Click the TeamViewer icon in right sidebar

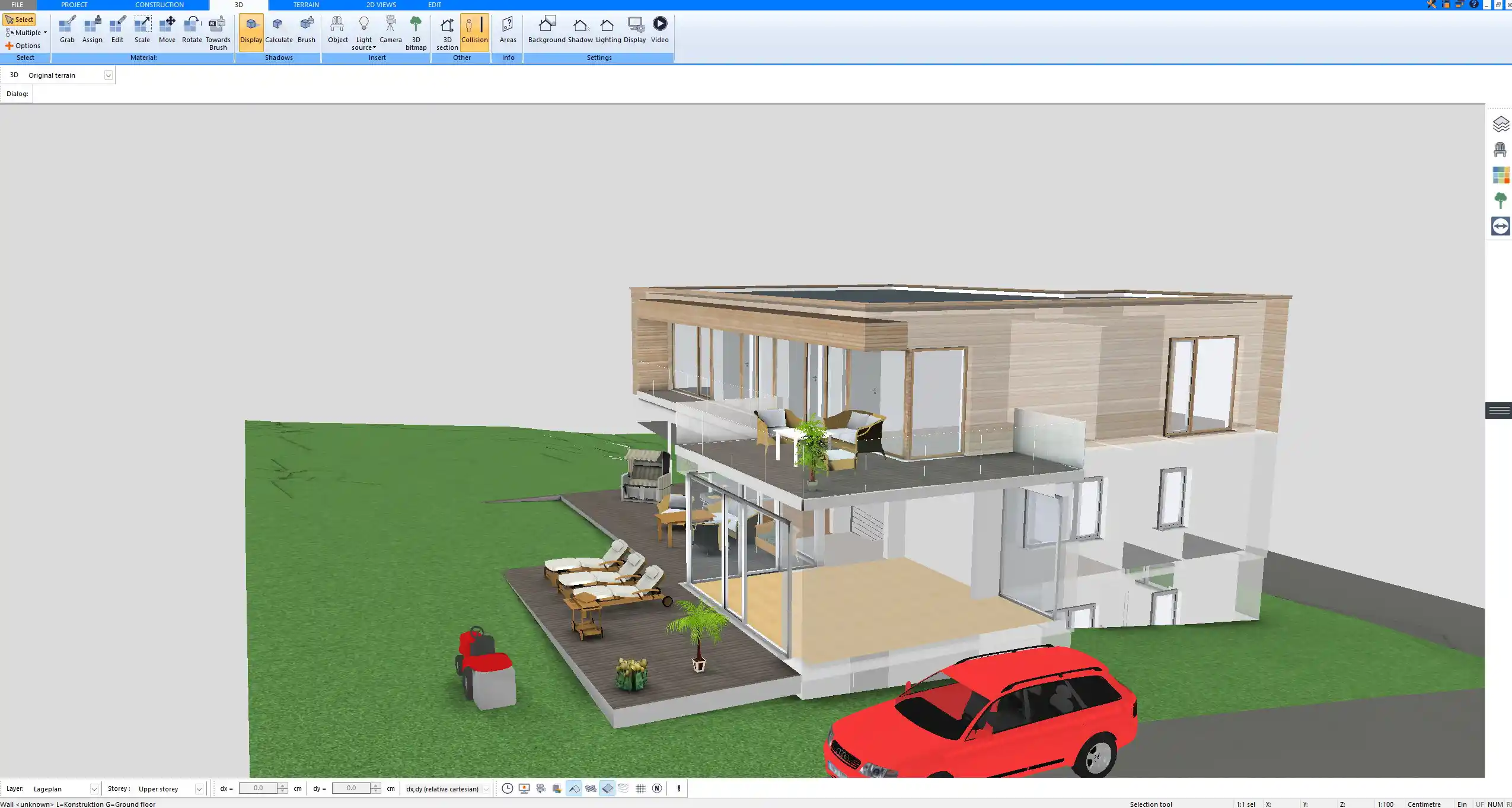[1501, 226]
